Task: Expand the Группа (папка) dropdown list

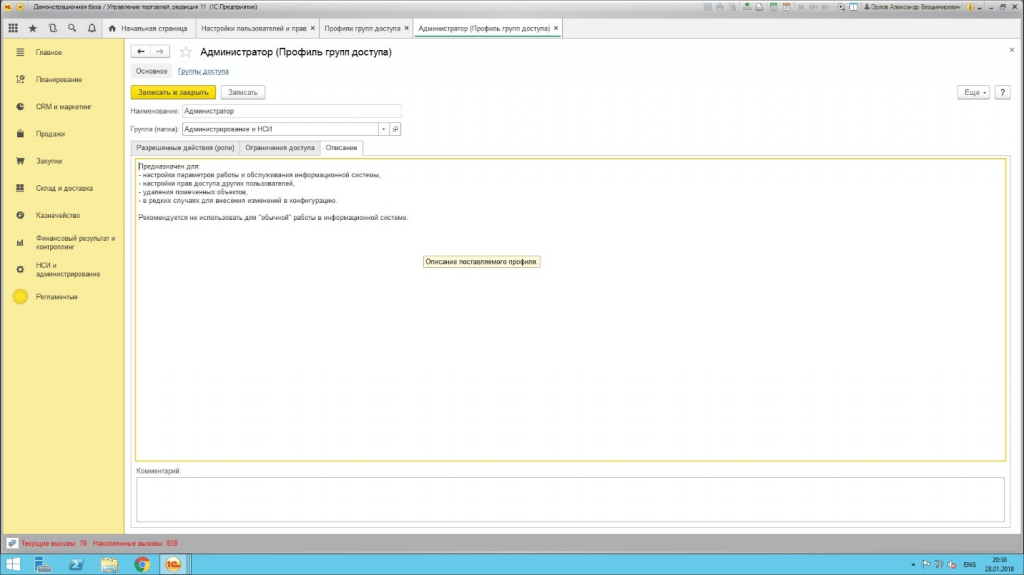Action: pos(383,129)
